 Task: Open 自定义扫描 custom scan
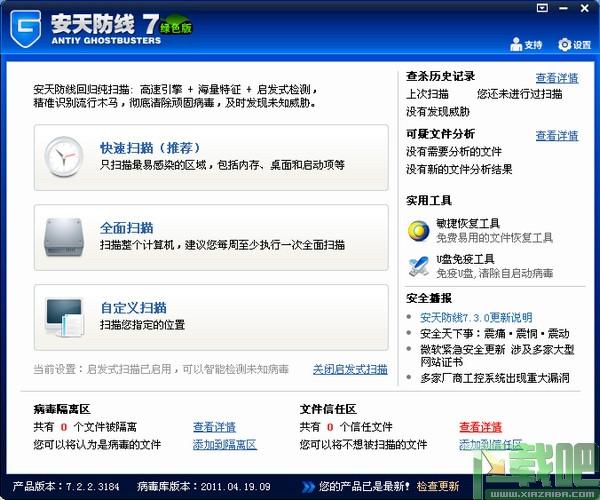coord(211,318)
